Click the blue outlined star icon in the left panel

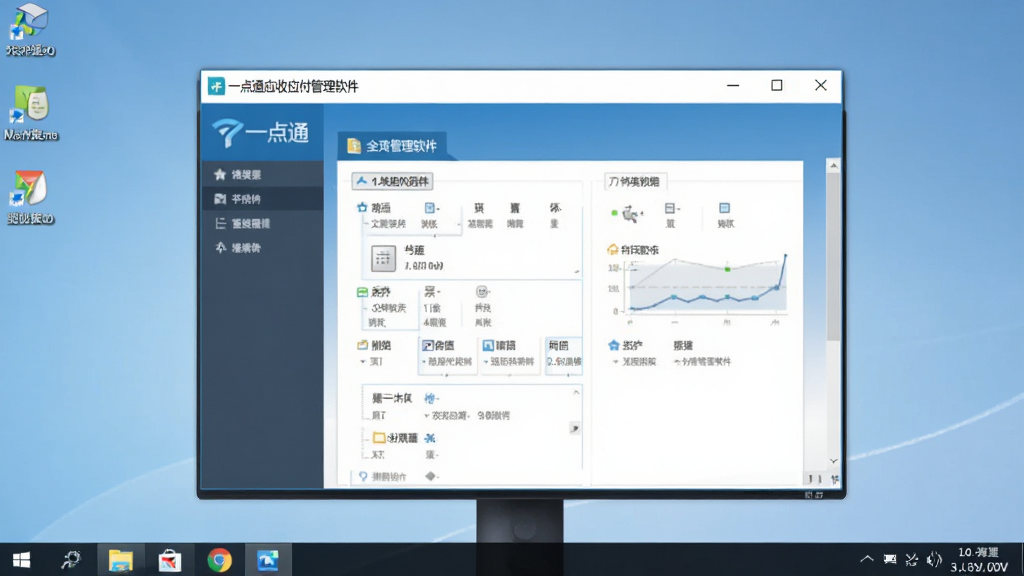[362, 208]
